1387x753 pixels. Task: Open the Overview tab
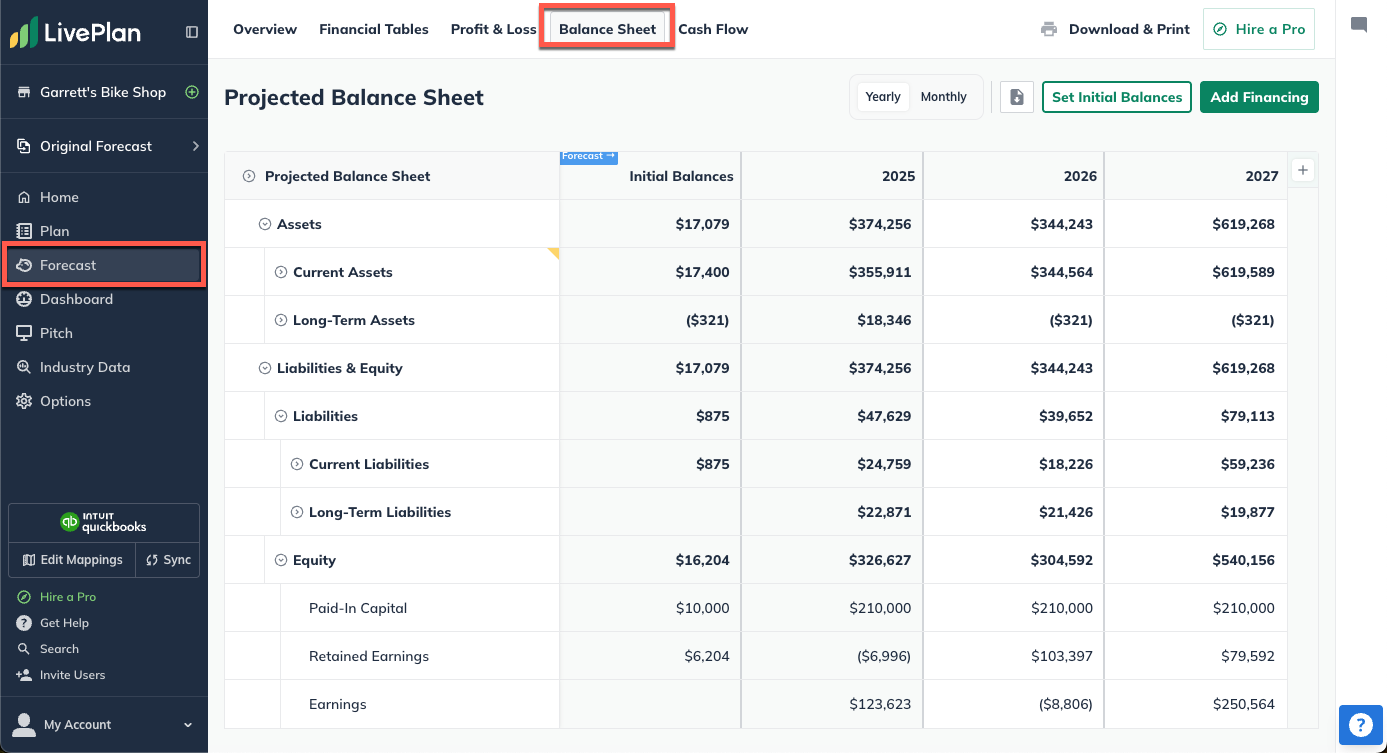pyautogui.click(x=264, y=29)
